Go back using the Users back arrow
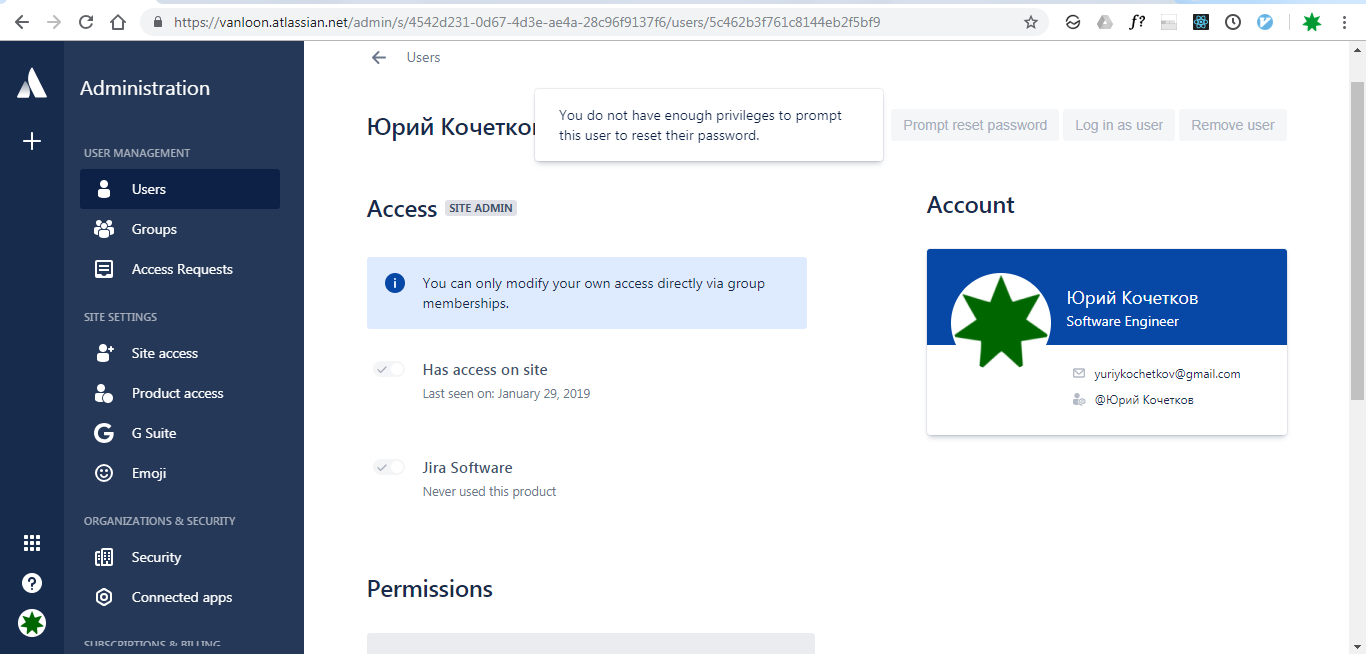The image size is (1366, 654). [378, 57]
